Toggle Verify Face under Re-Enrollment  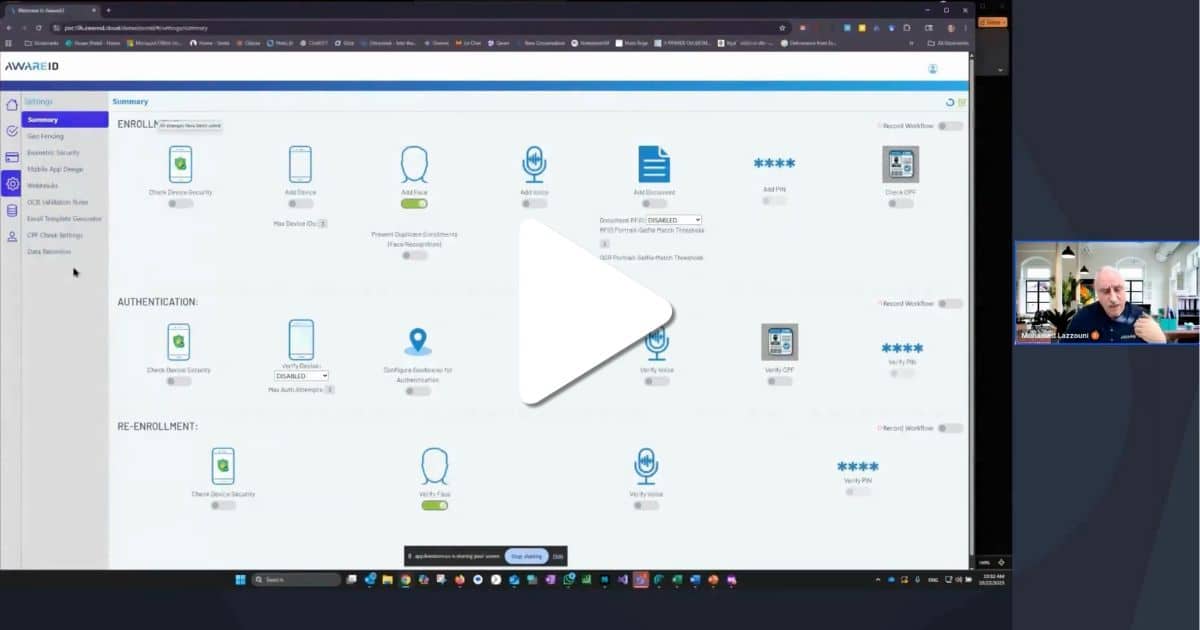[x=434, y=505]
